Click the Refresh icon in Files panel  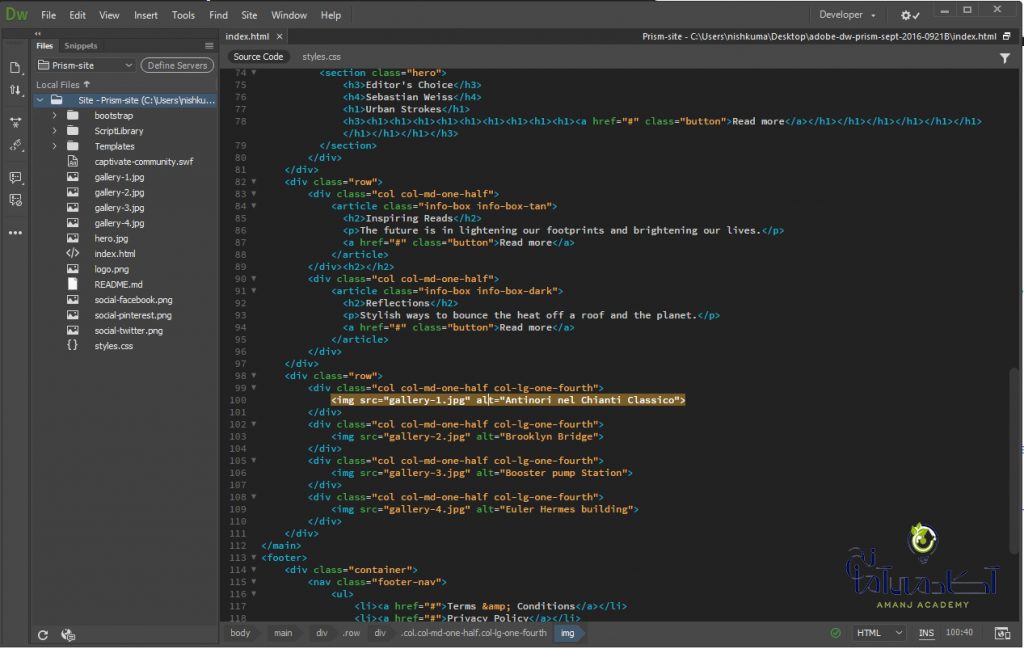coord(42,635)
